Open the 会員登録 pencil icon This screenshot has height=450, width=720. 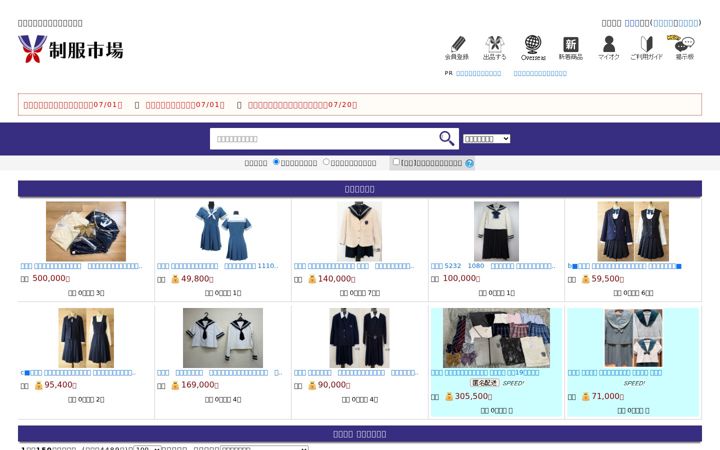457,48
